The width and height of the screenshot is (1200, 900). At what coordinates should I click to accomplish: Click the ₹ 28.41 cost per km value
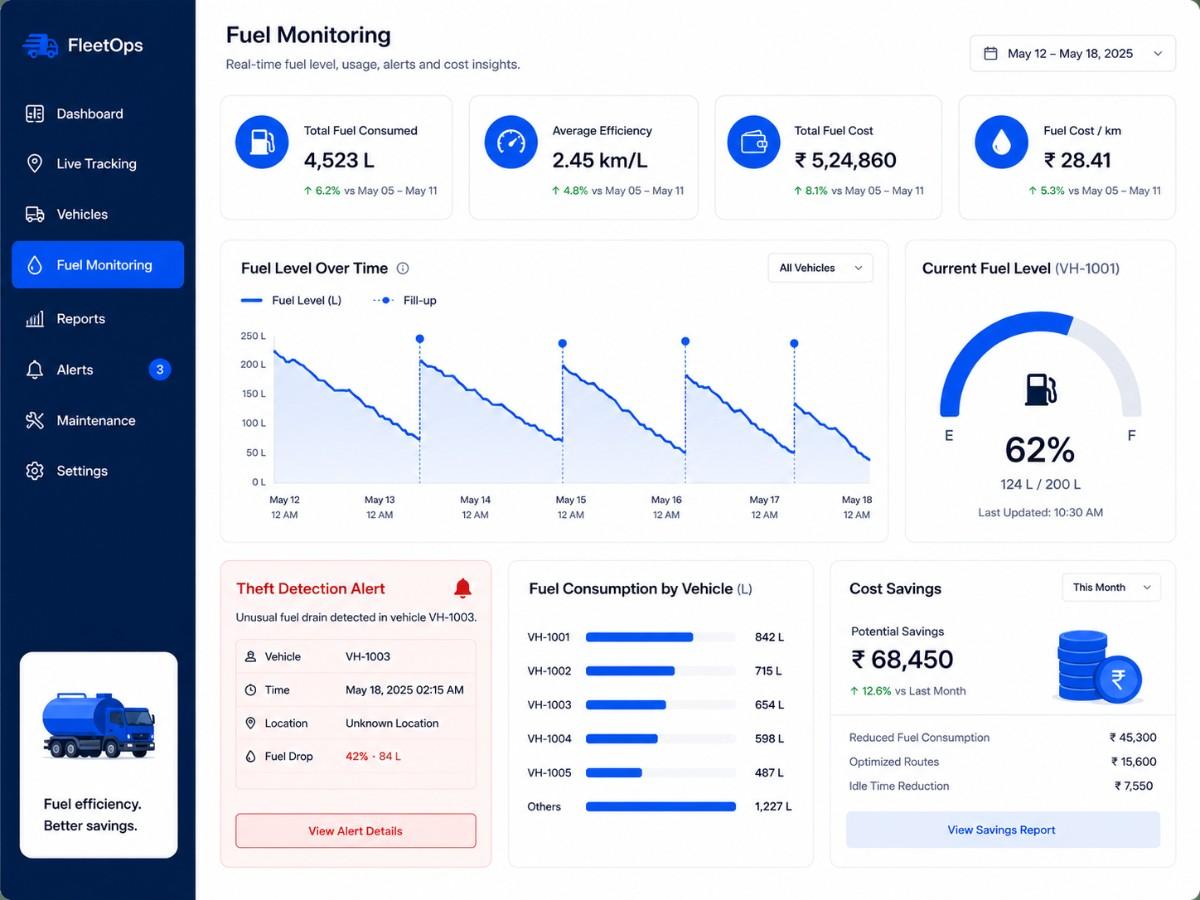1077,160
